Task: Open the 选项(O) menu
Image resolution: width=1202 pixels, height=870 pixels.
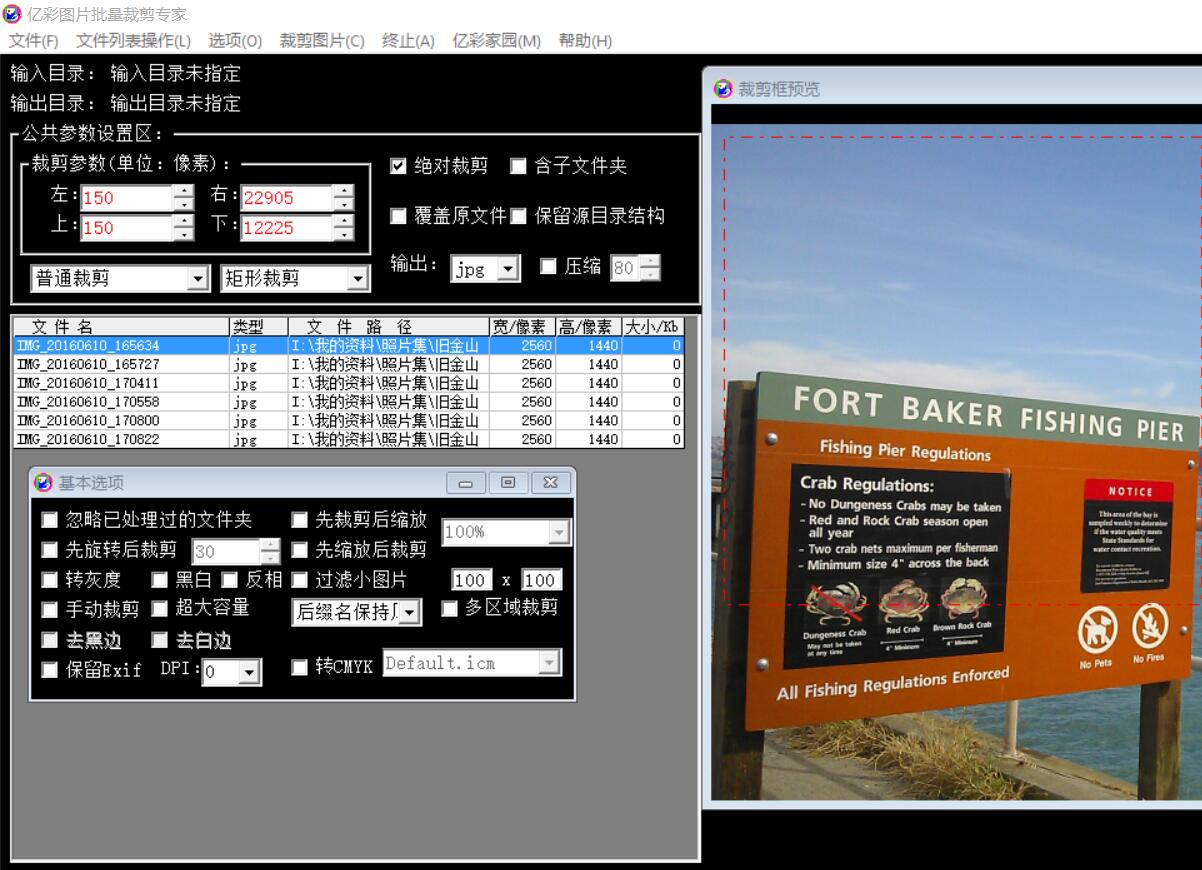Action: (x=235, y=41)
